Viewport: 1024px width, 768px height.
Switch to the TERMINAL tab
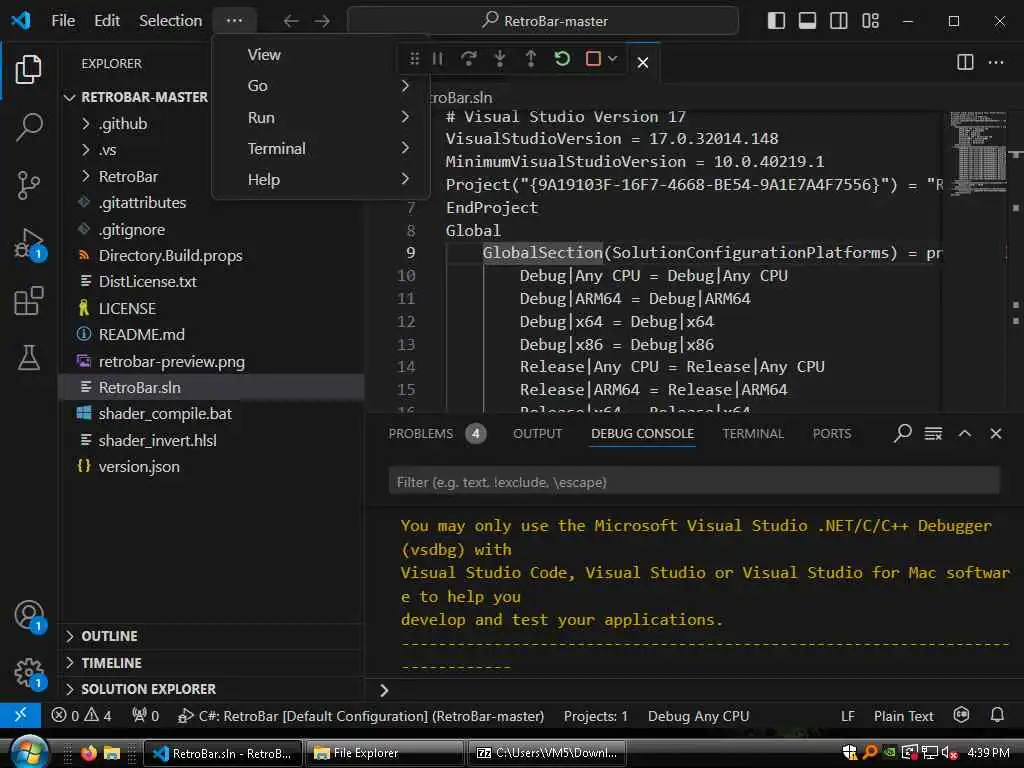(752, 434)
